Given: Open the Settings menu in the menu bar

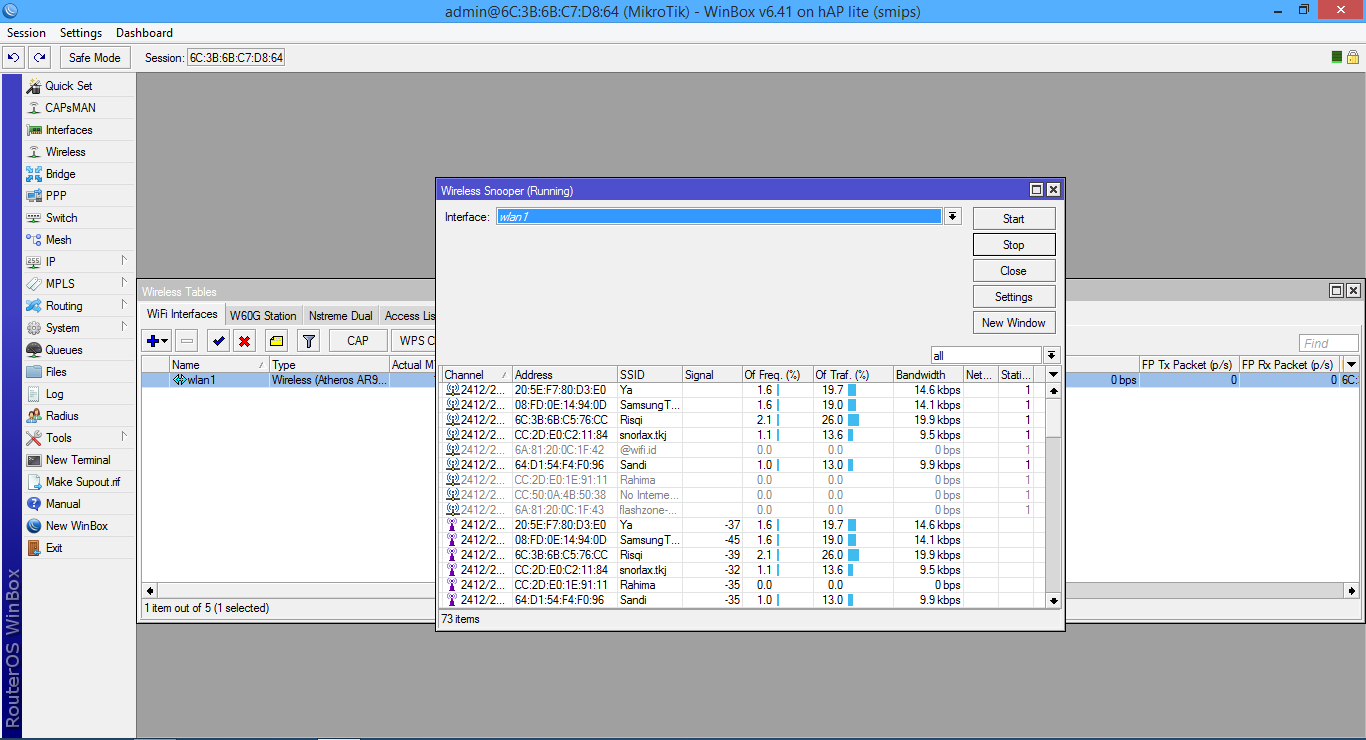Looking at the screenshot, I should (x=80, y=32).
